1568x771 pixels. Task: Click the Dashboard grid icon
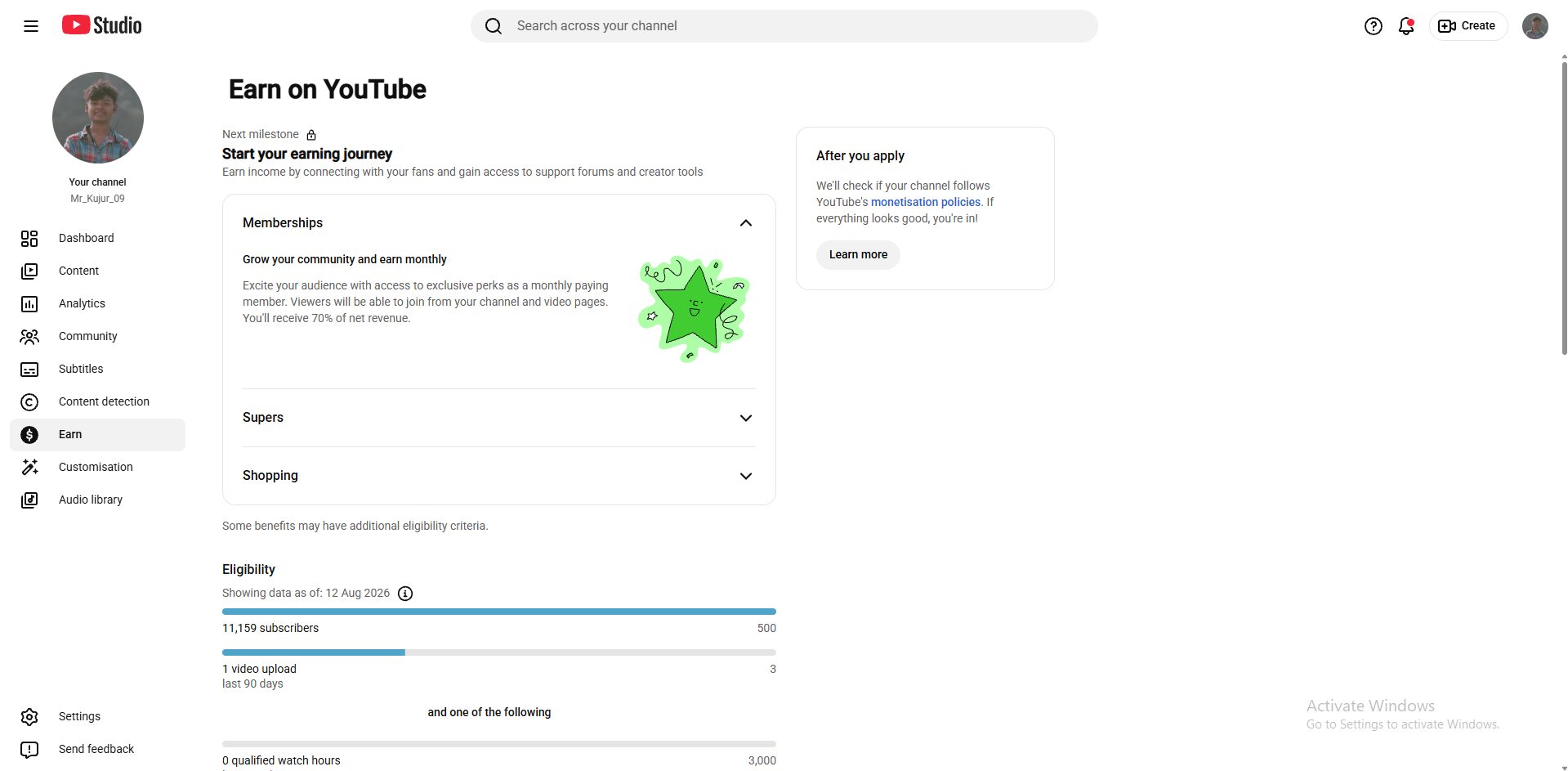pos(29,238)
